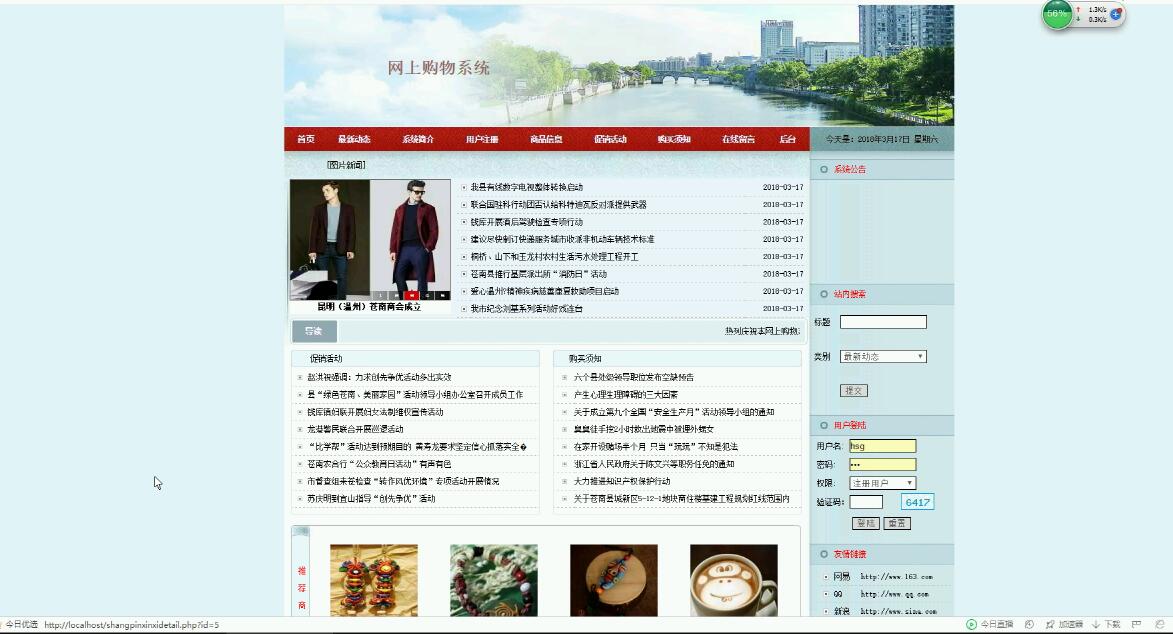Click the blue plus icon on speed widget
This screenshot has width=1173, height=634.
click(1115, 14)
